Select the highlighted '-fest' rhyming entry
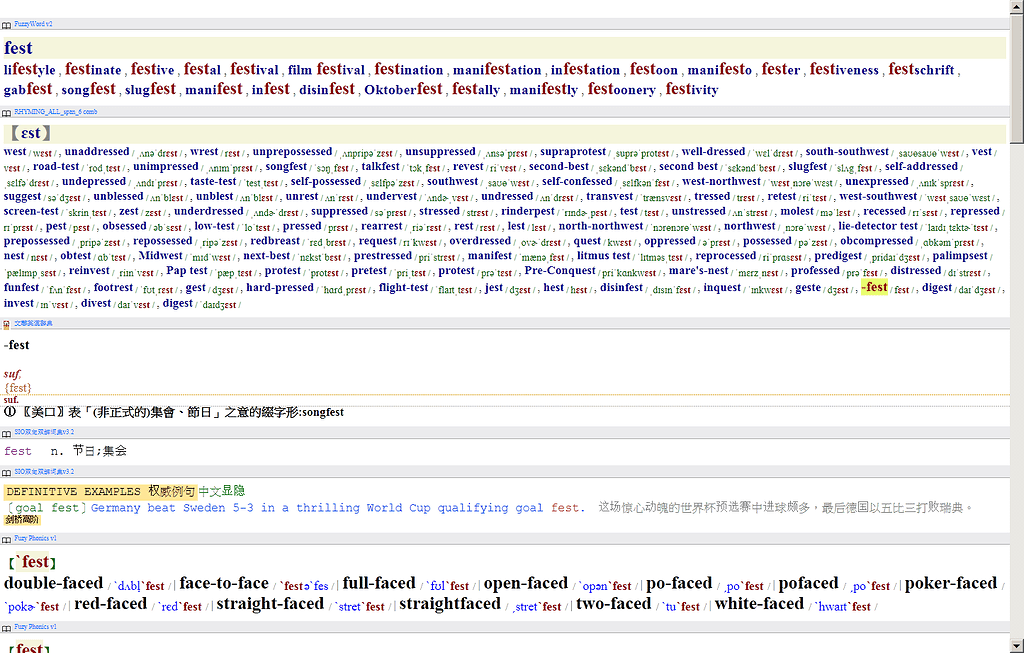Viewport: 1024px width, 653px height. (x=874, y=287)
